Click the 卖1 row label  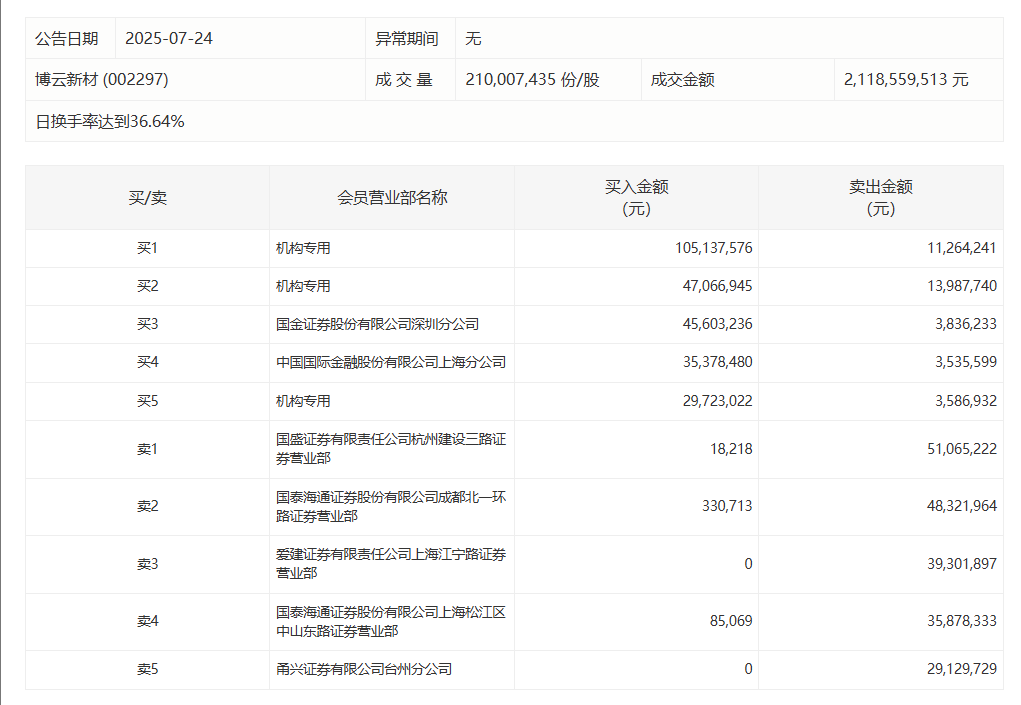147,449
